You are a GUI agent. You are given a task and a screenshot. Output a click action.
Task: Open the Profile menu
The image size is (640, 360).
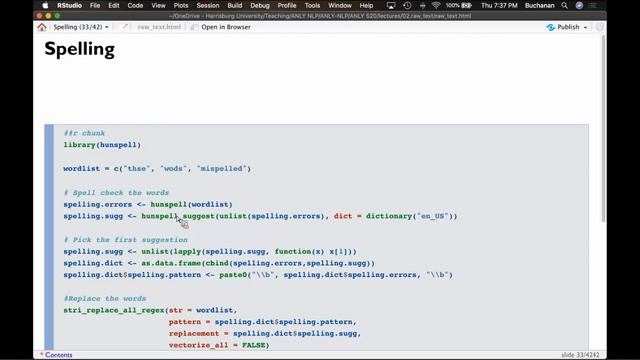pyautogui.click(x=287, y=5)
